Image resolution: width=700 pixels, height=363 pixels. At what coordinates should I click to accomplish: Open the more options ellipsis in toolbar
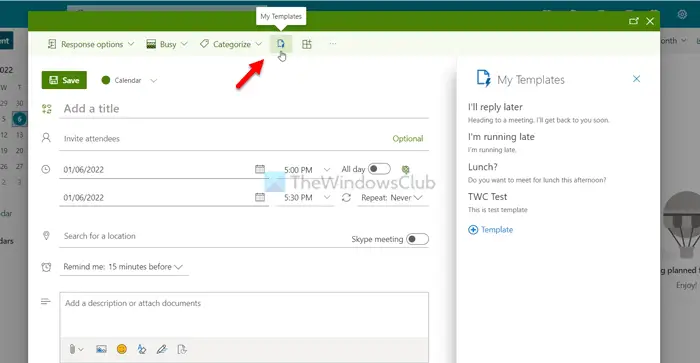(333, 44)
